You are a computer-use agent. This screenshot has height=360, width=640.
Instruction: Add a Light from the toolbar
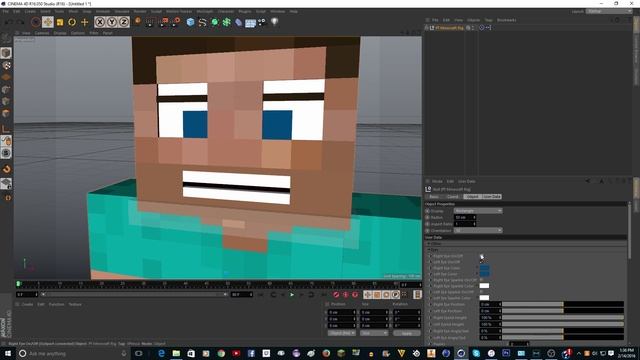(274, 22)
